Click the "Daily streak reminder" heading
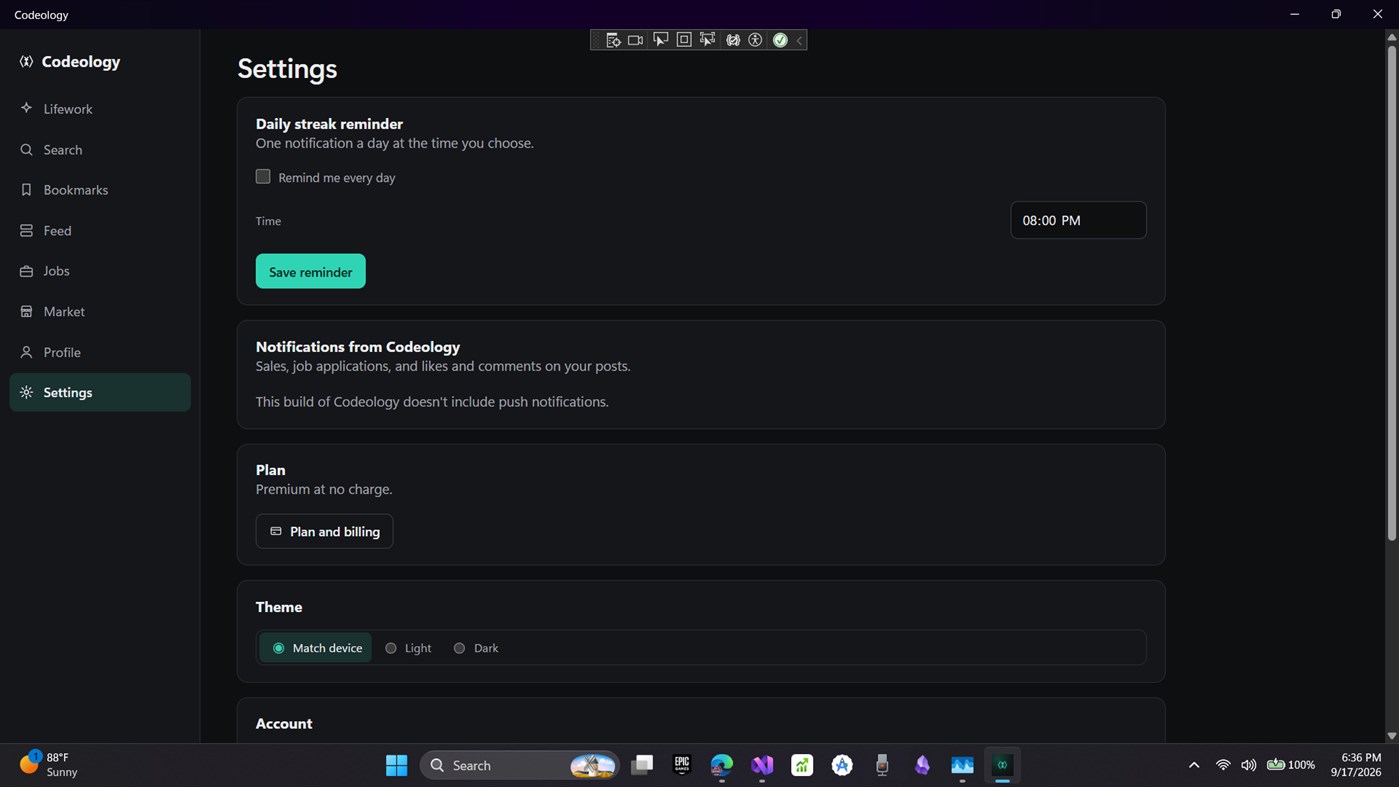 tap(329, 124)
